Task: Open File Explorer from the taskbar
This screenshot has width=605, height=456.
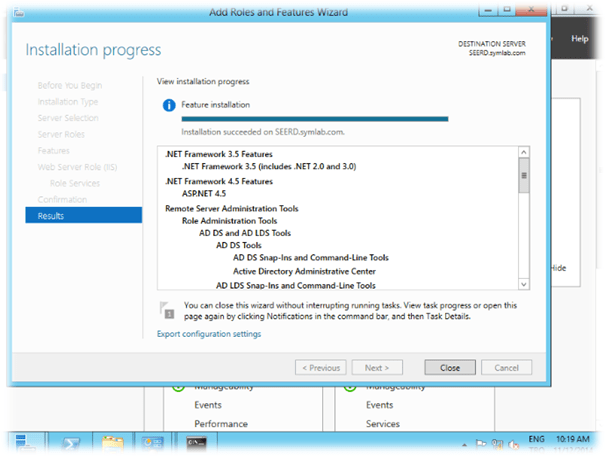Action: coord(113,441)
